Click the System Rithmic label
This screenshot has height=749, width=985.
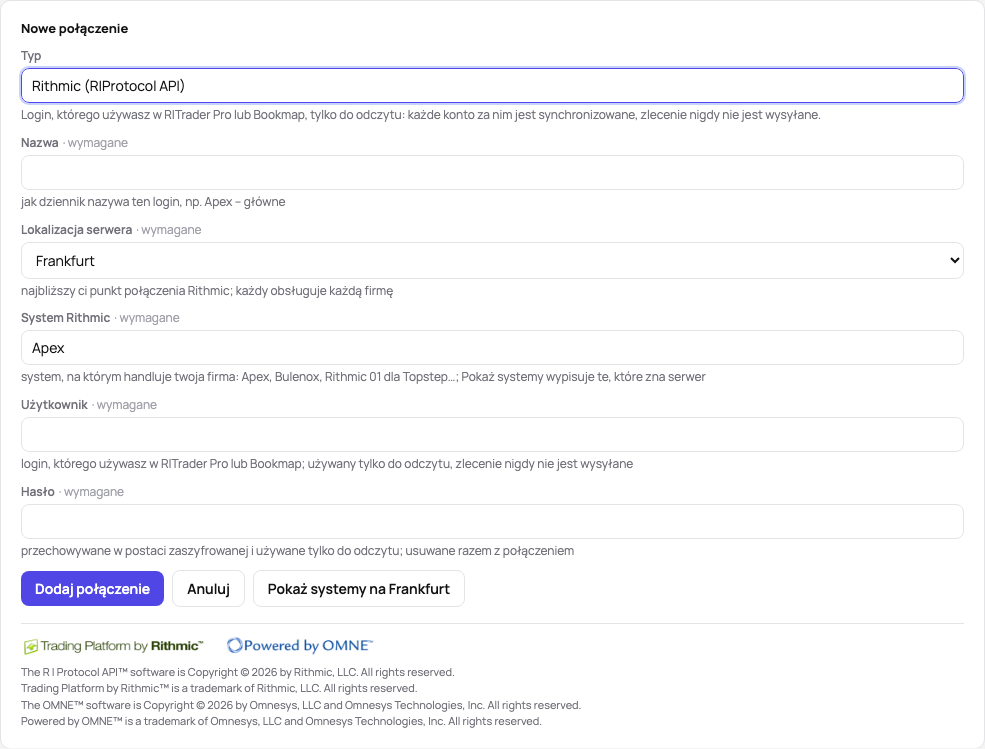point(65,318)
